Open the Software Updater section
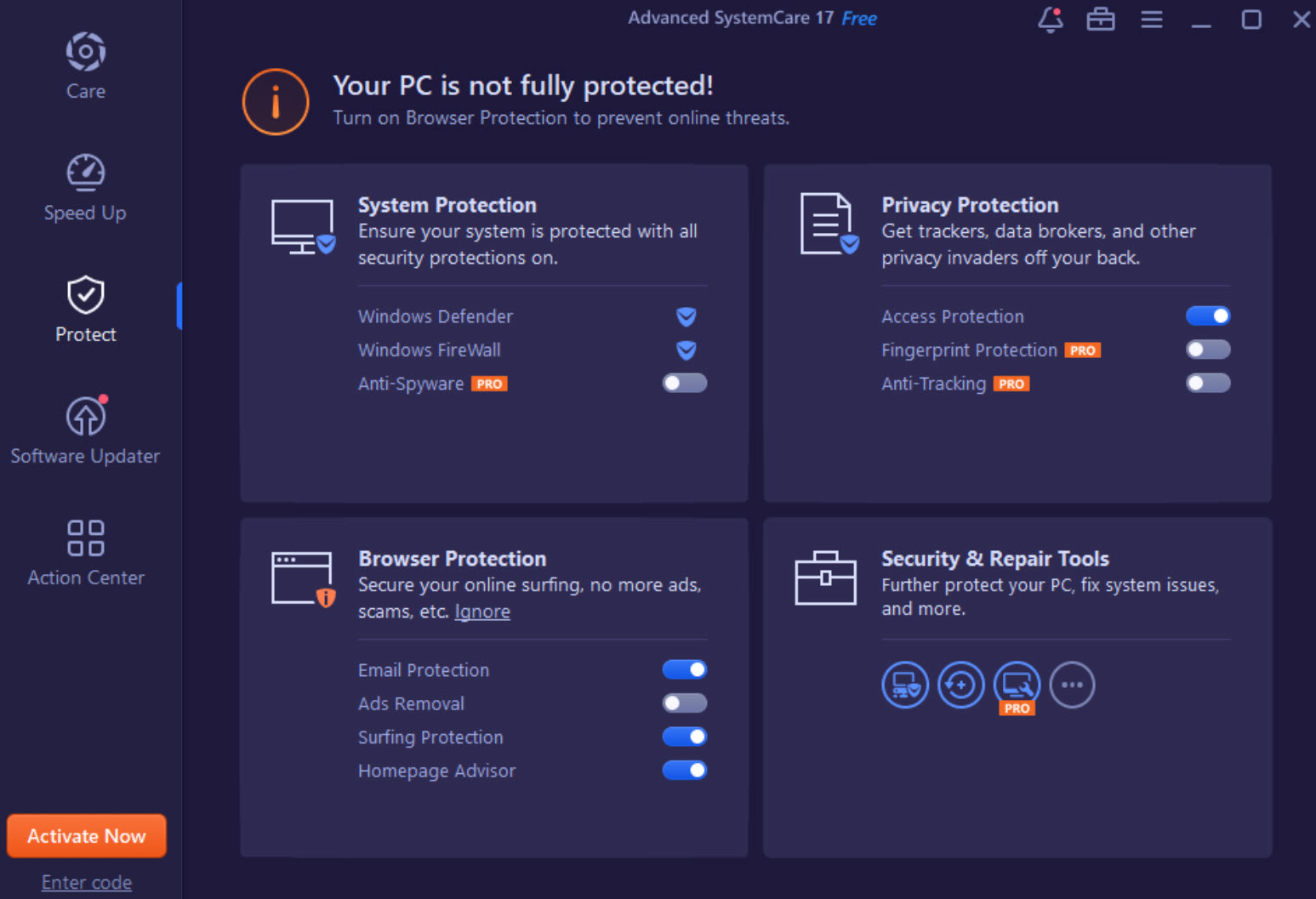The width and height of the screenshot is (1316, 899). [85, 431]
